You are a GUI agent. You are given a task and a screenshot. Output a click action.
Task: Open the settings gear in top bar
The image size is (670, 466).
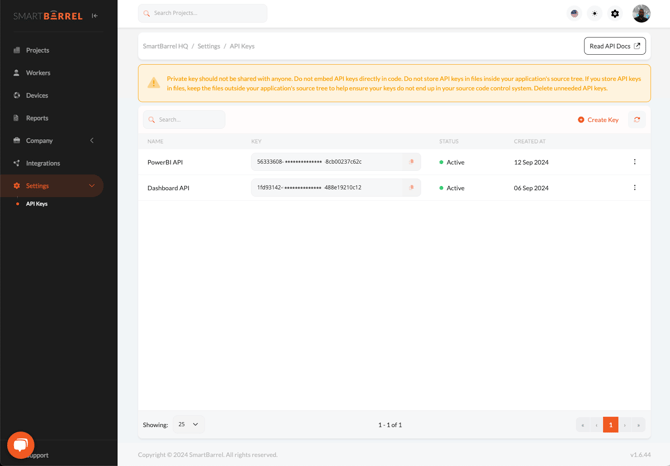pyautogui.click(x=615, y=14)
